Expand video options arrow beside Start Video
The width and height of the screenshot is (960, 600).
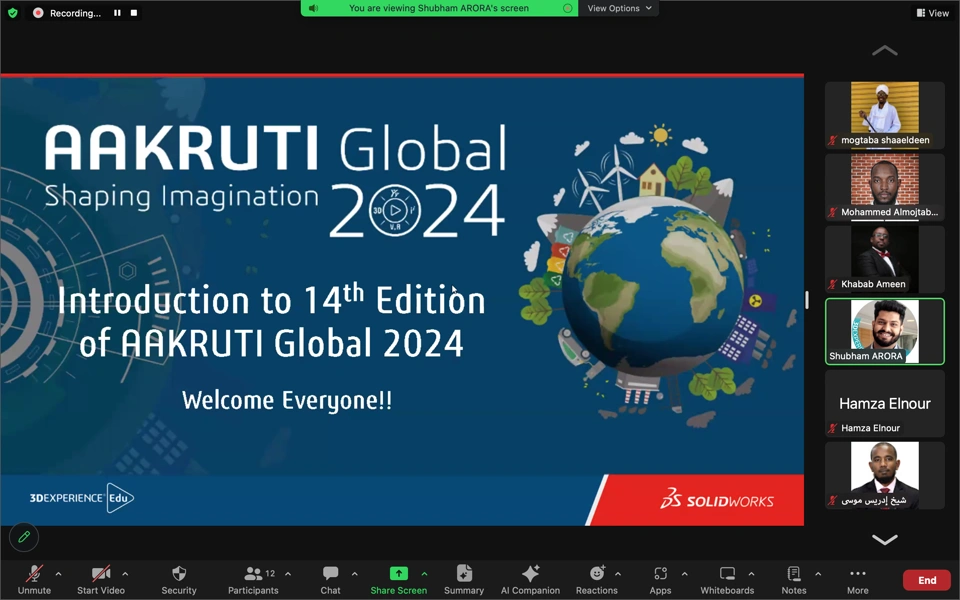[x=125, y=574]
